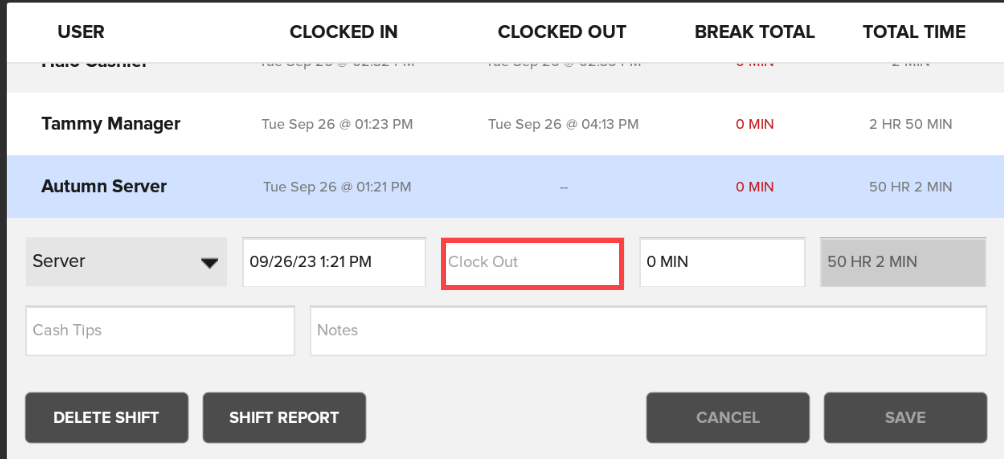Click the Cash Tips input field
The height and width of the screenshot is (459, 1004).
point(160,331)
